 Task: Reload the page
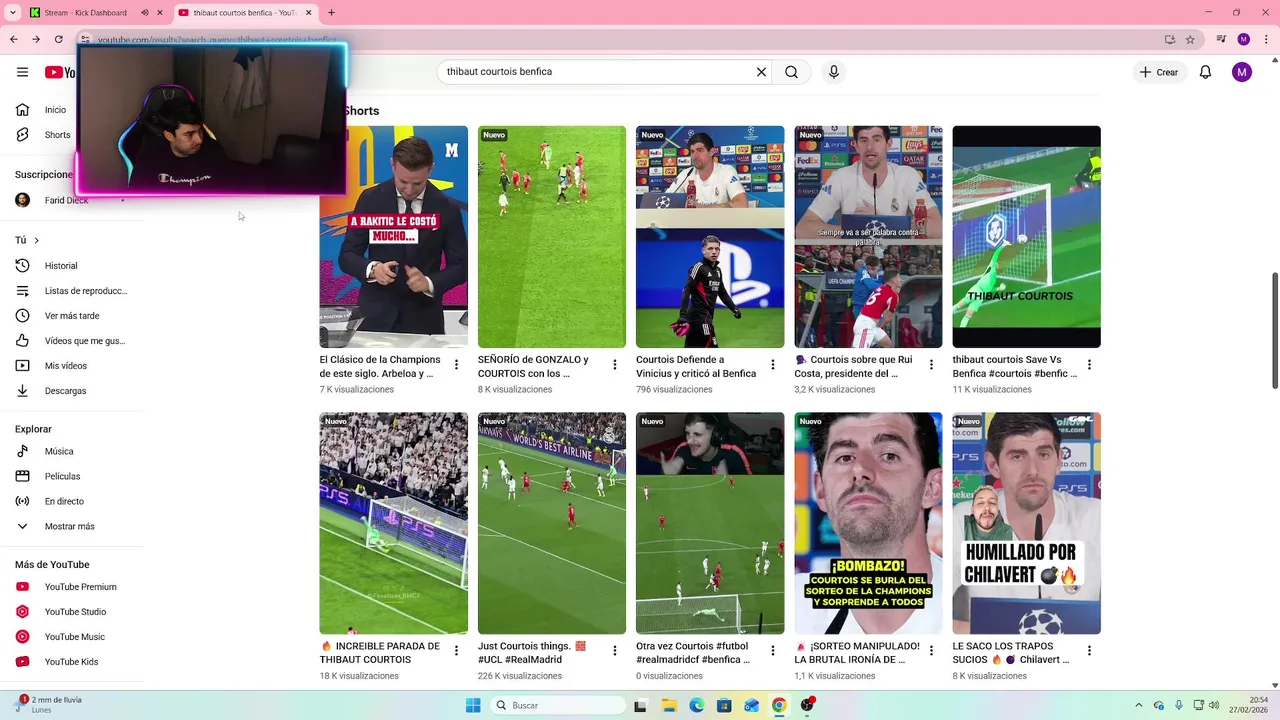pos(59,39)
